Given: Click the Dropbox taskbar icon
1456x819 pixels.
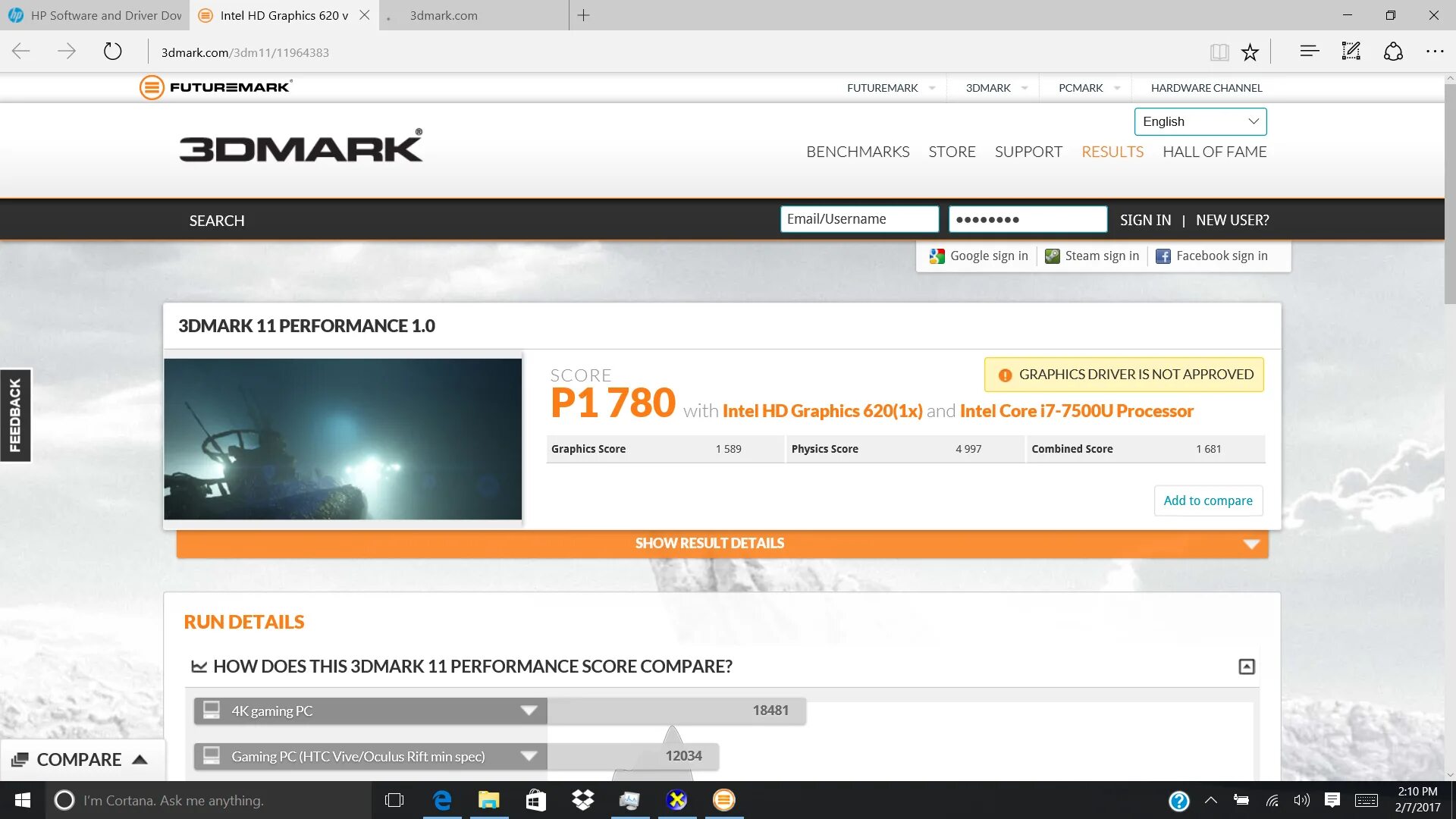Looking at the screenshot, I should click(581, 799).
